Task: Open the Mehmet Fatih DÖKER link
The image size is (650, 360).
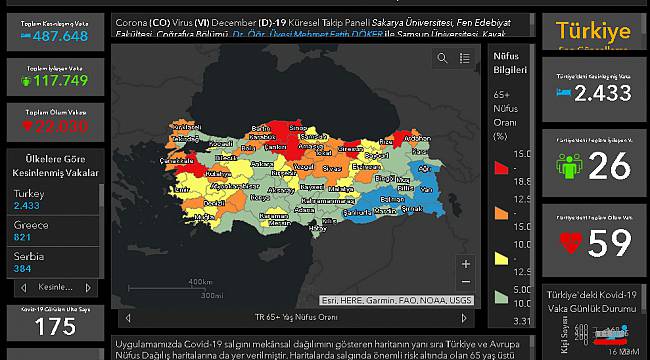Action: (307, 34)
